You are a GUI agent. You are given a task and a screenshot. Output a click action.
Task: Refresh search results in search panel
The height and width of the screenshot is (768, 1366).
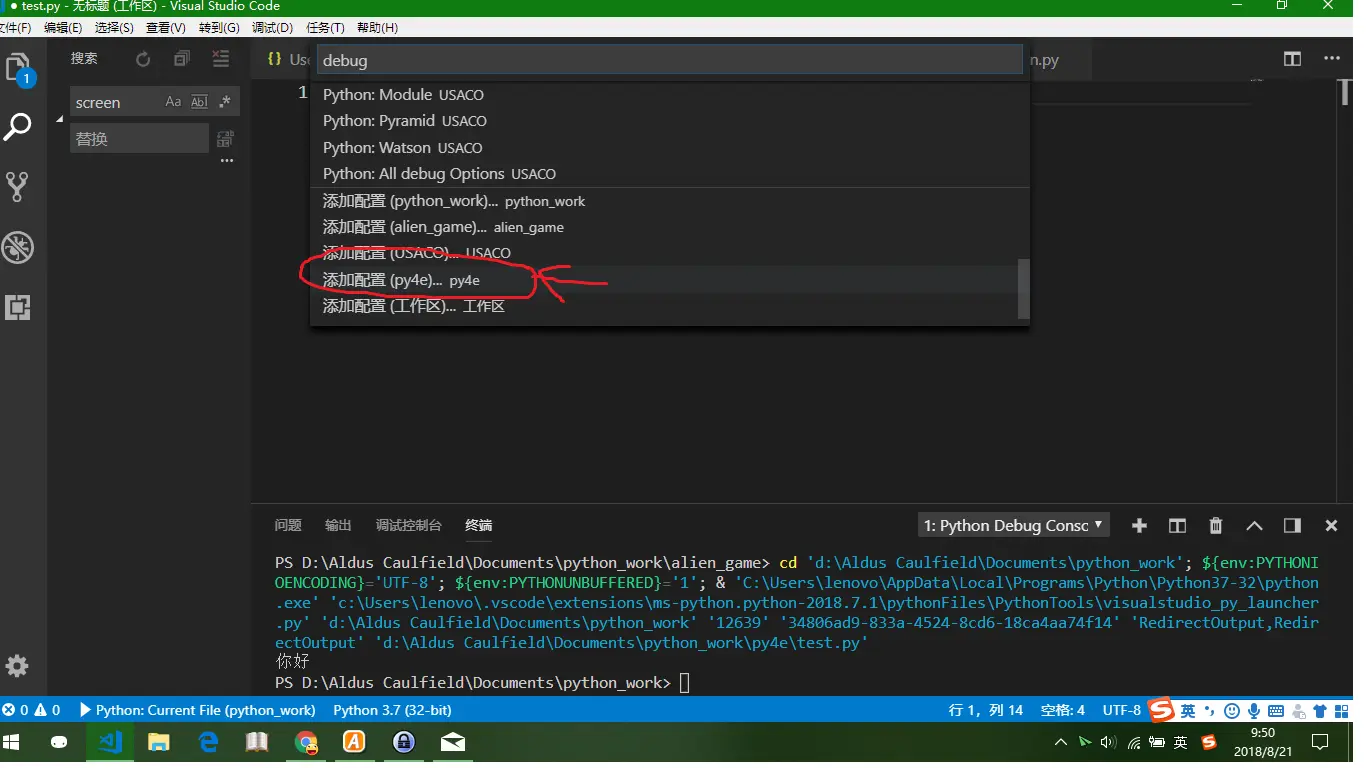click(x=143, y=59)
